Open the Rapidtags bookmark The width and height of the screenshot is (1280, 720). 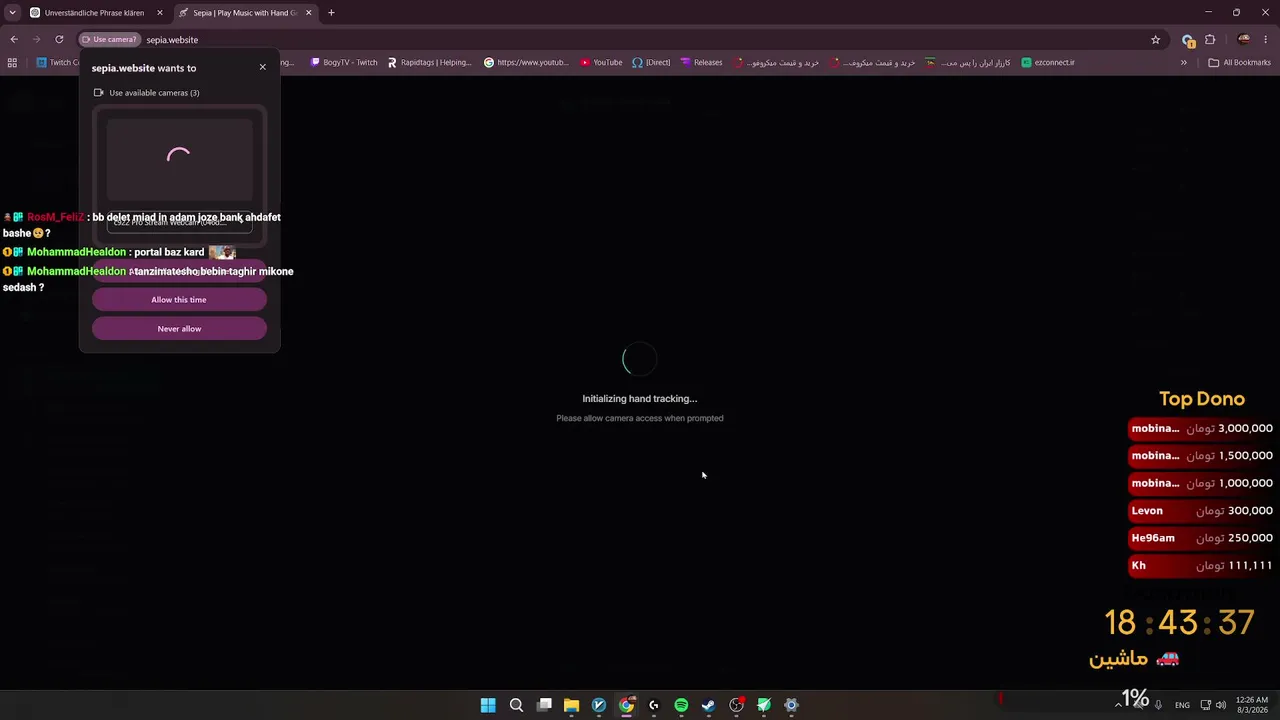[429, 62]
